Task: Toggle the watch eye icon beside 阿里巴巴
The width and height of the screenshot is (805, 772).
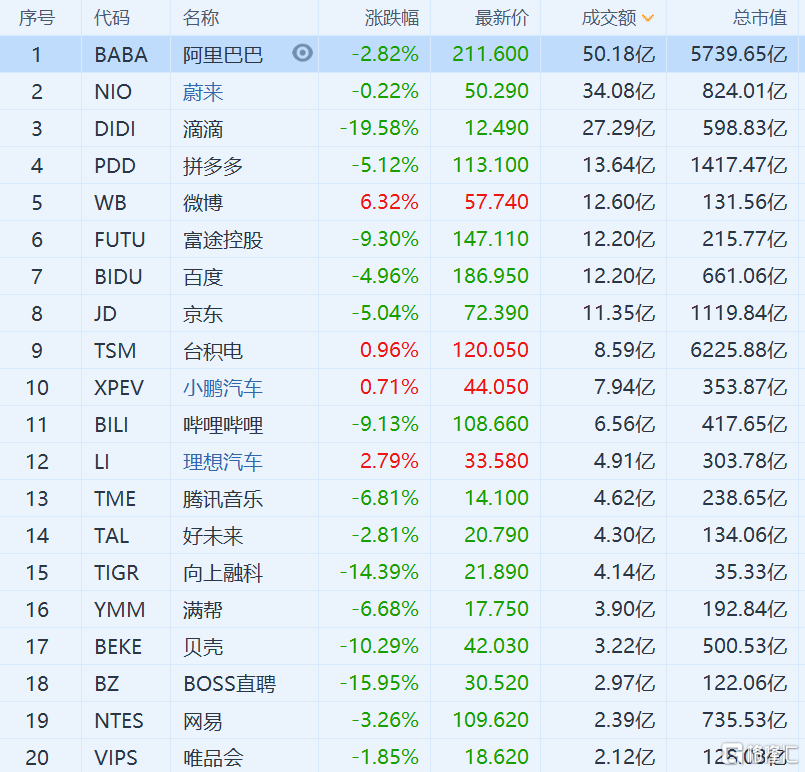Action: tap(302, 53)
